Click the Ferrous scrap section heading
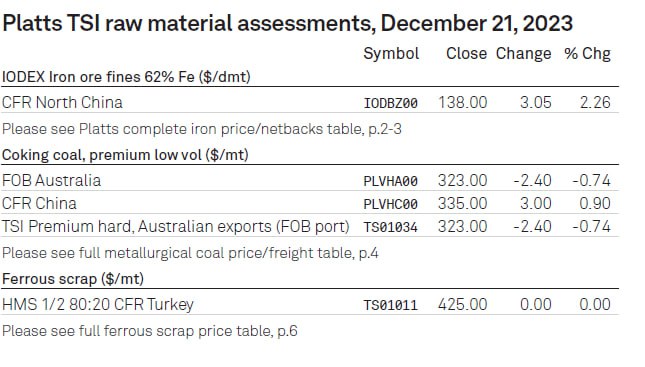The width and height of the screenshot is (645, 367). click(73, 279)
